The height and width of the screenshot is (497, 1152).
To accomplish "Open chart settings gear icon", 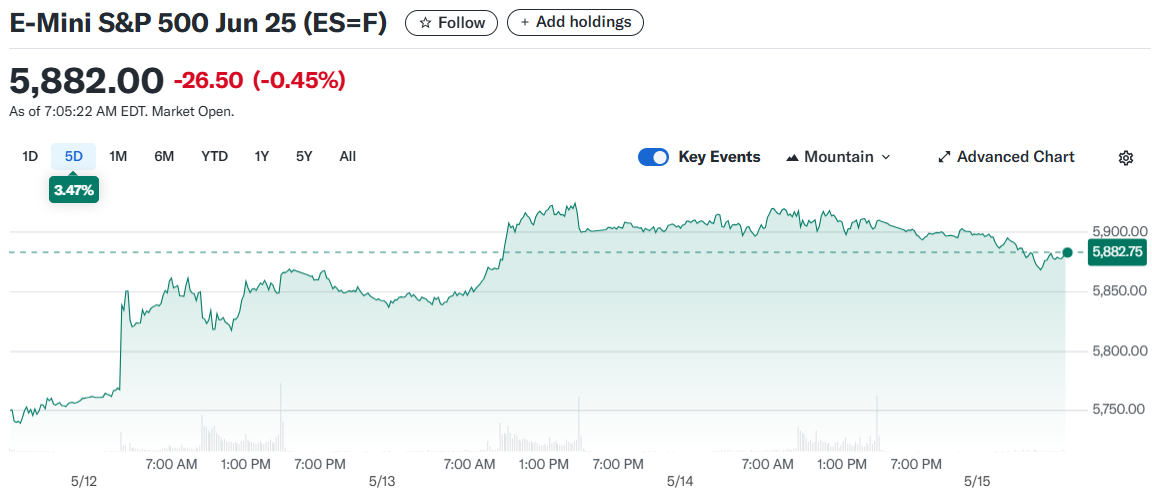I will click(1126, 157).
